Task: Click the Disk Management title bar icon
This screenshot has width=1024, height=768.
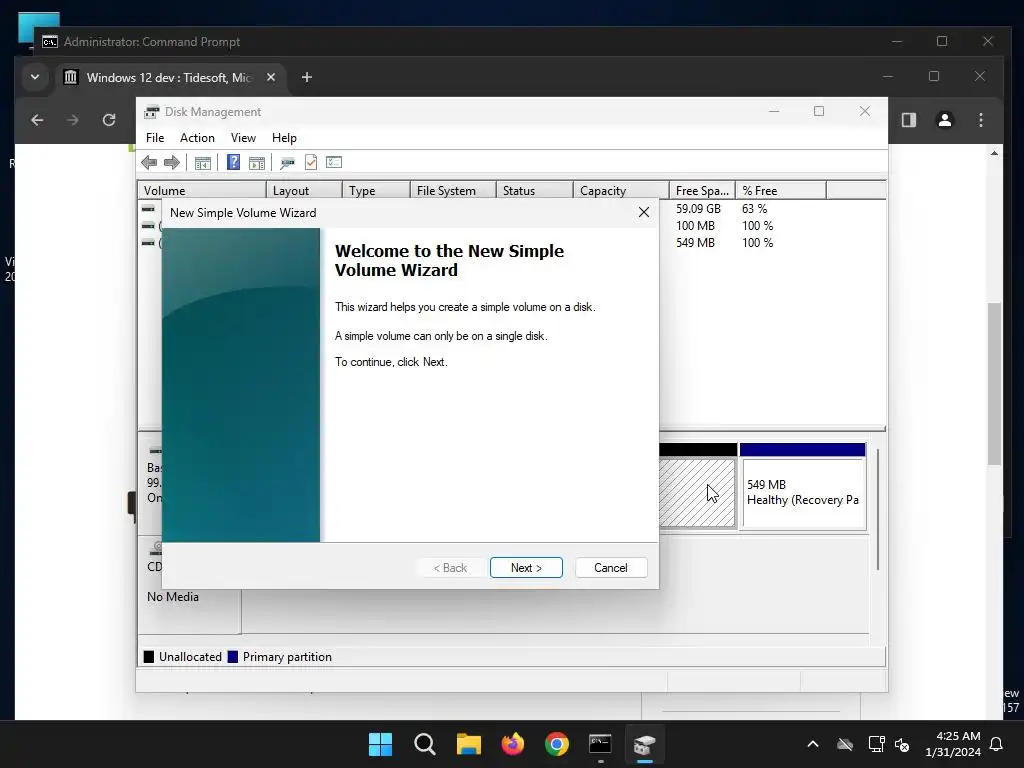Action: click(152, 112)
